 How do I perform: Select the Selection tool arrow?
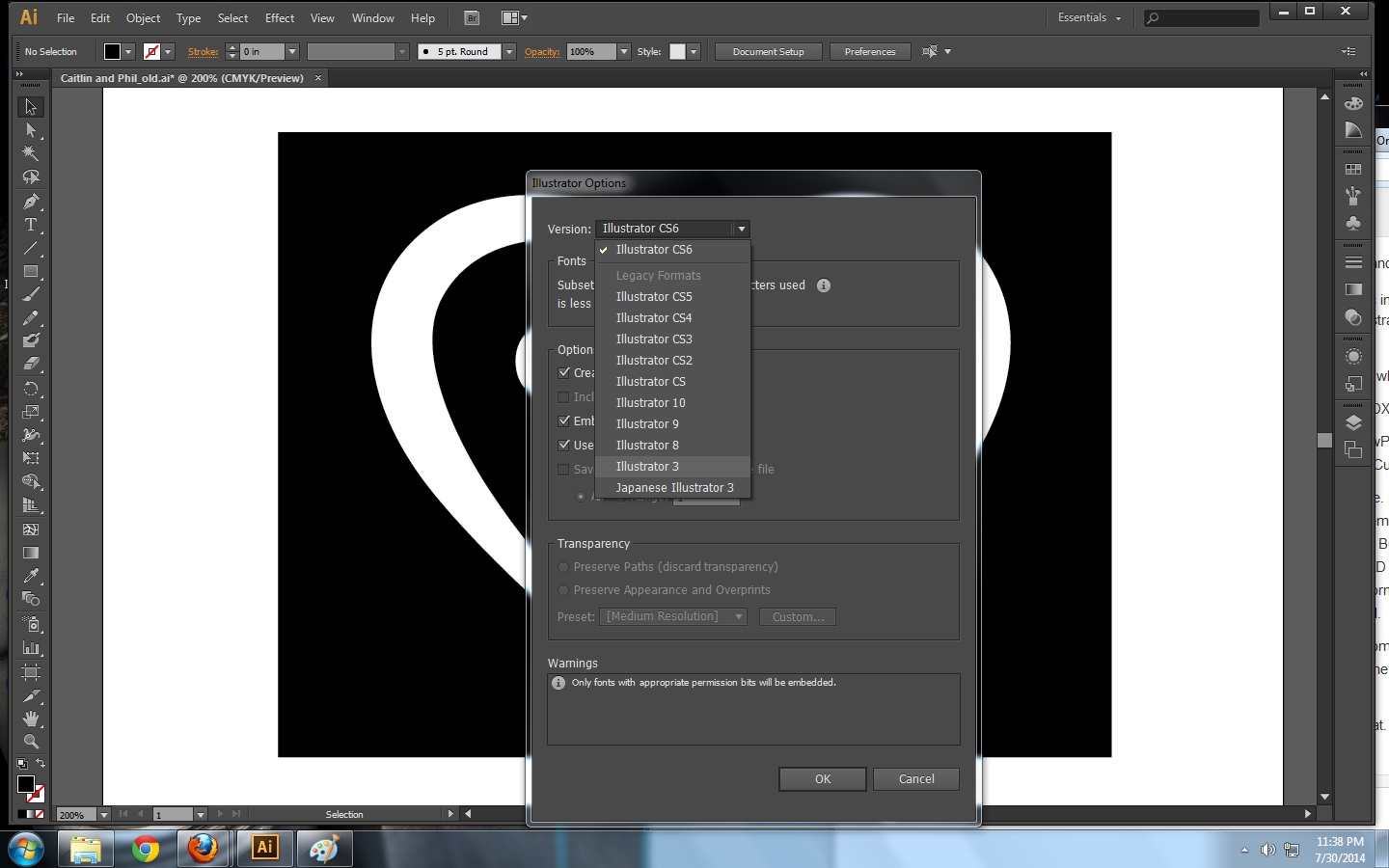coord(31,107)
